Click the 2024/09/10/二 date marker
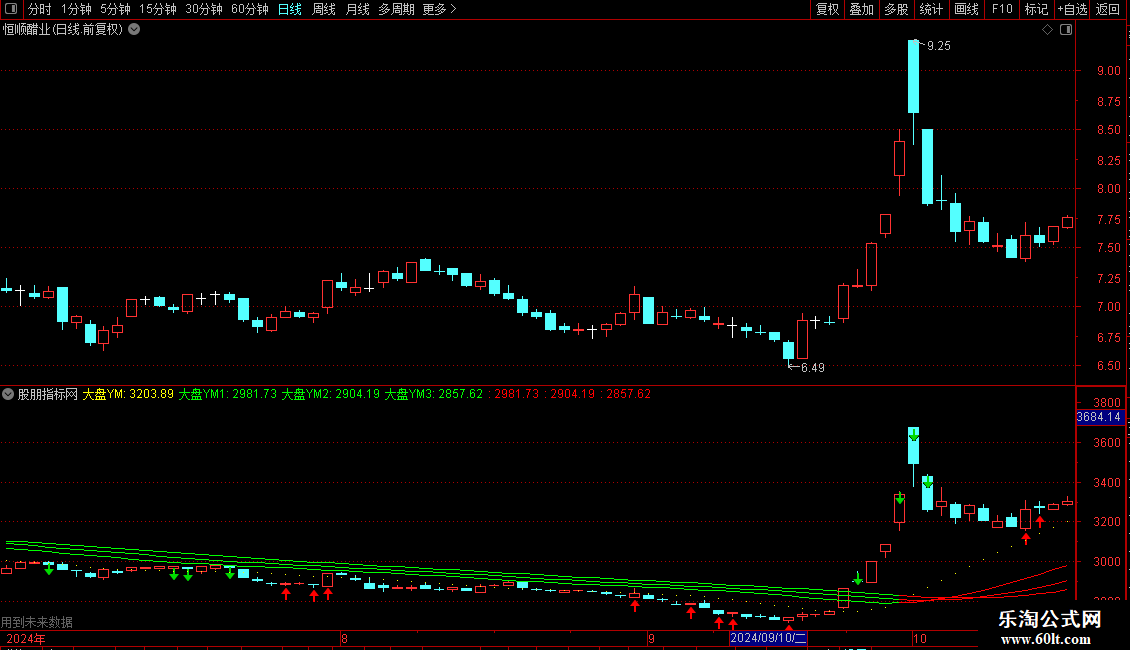The image size is (1130, 650). click(x=768, y=638)
